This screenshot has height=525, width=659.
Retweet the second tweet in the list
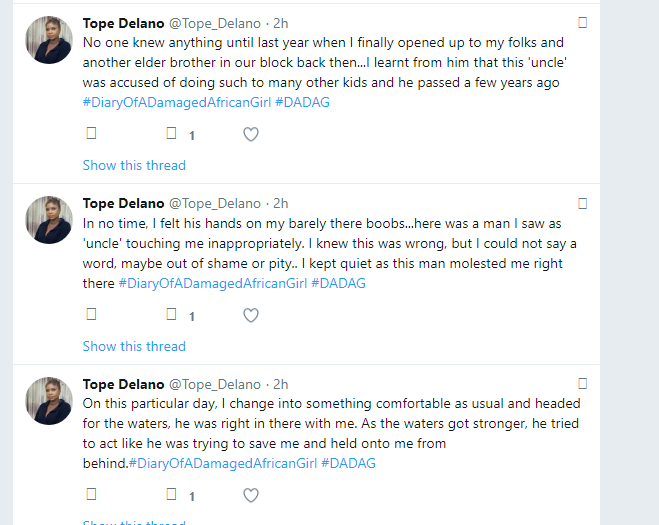point(171,314)
